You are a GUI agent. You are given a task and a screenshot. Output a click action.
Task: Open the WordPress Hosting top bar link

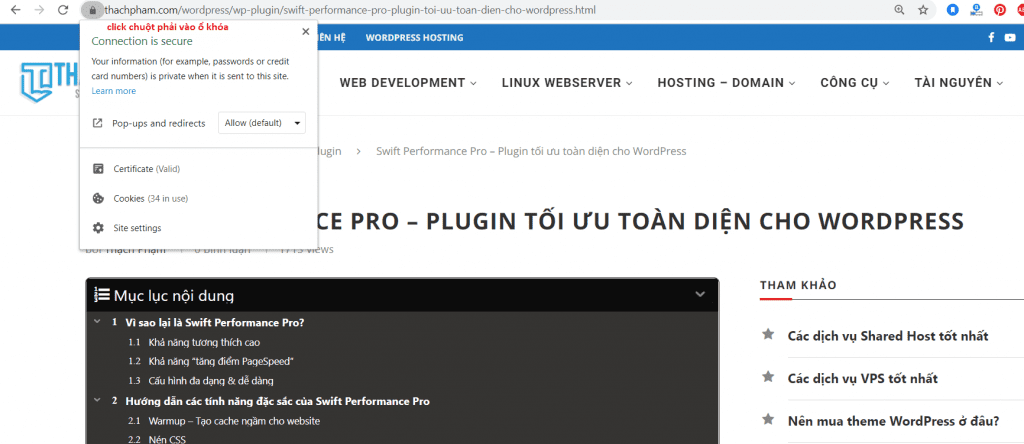click(414, 38)
